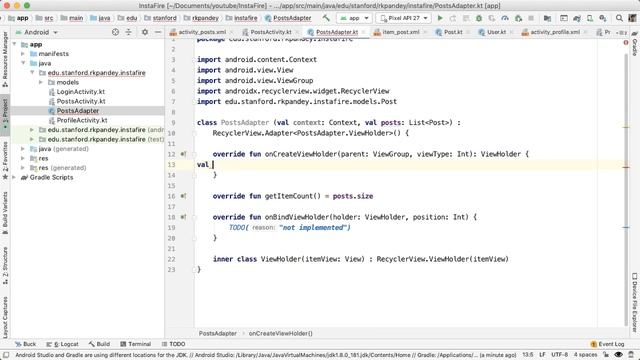The width and height of the screenshot is (640, 360).
Task: Click the override gutter icon on line 18
Action: click(183, 217)
